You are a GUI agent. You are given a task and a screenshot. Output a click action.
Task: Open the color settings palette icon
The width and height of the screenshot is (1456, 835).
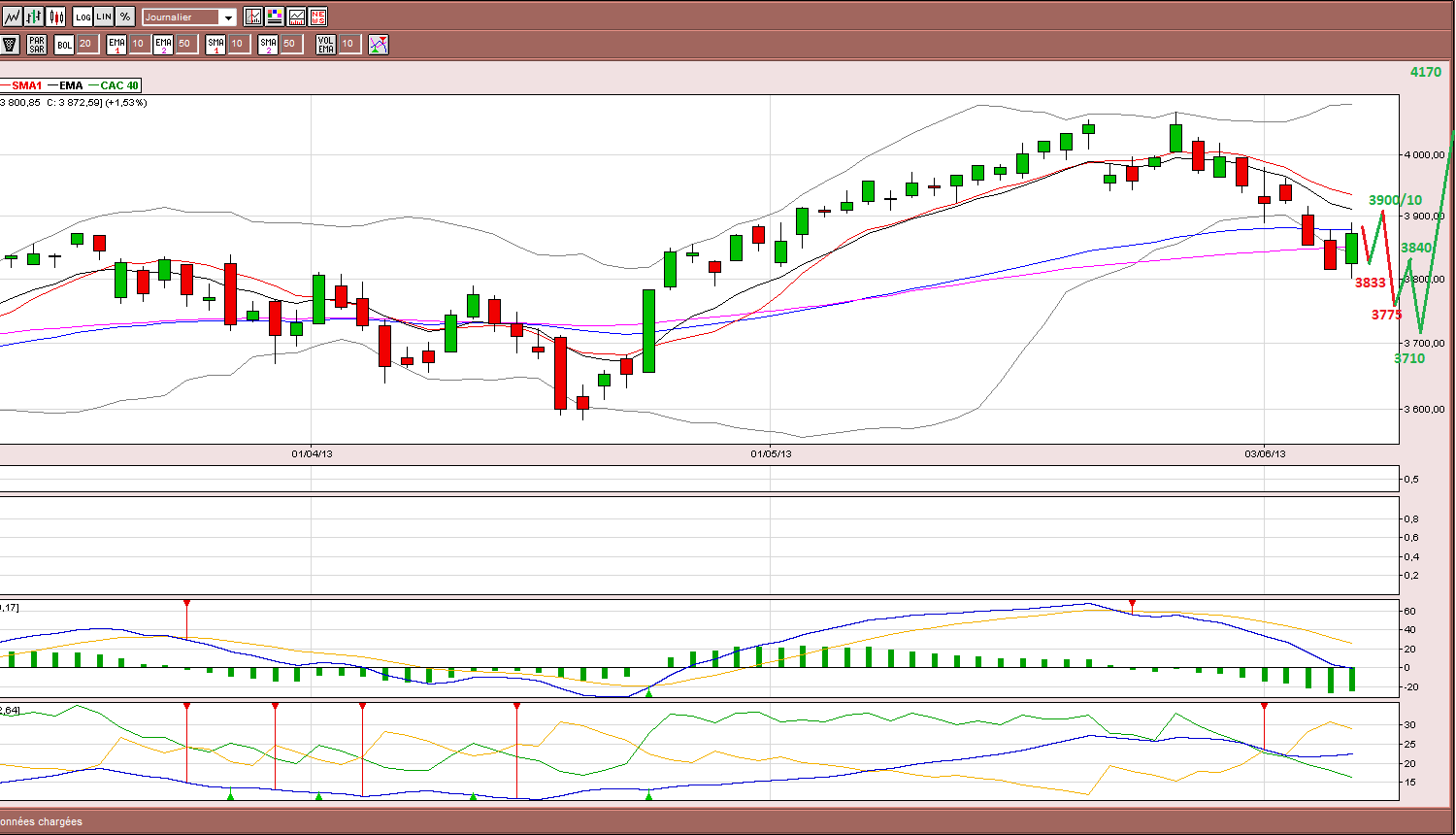[275, 17]
